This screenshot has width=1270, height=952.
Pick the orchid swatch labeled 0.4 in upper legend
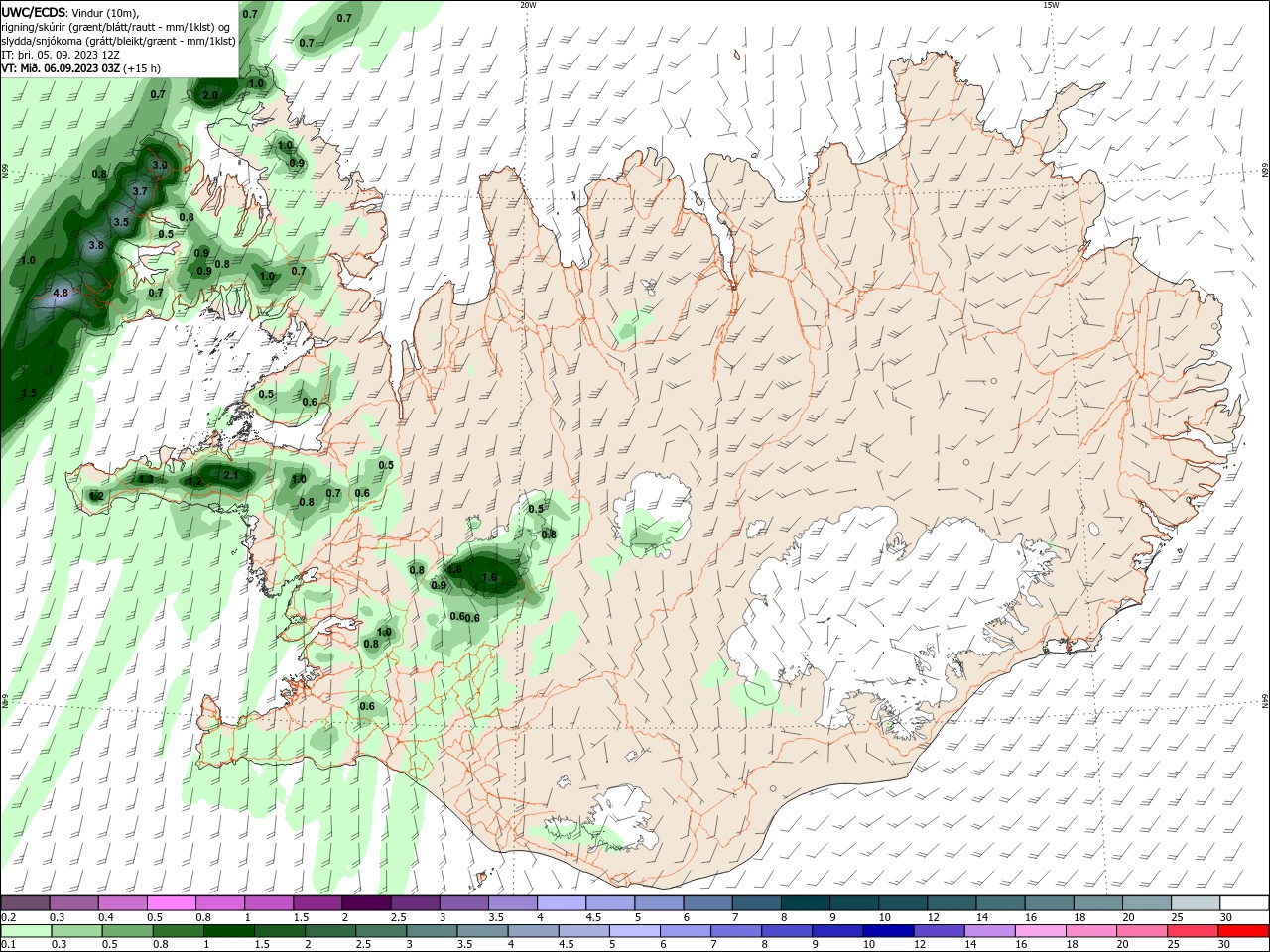(122, 903)
